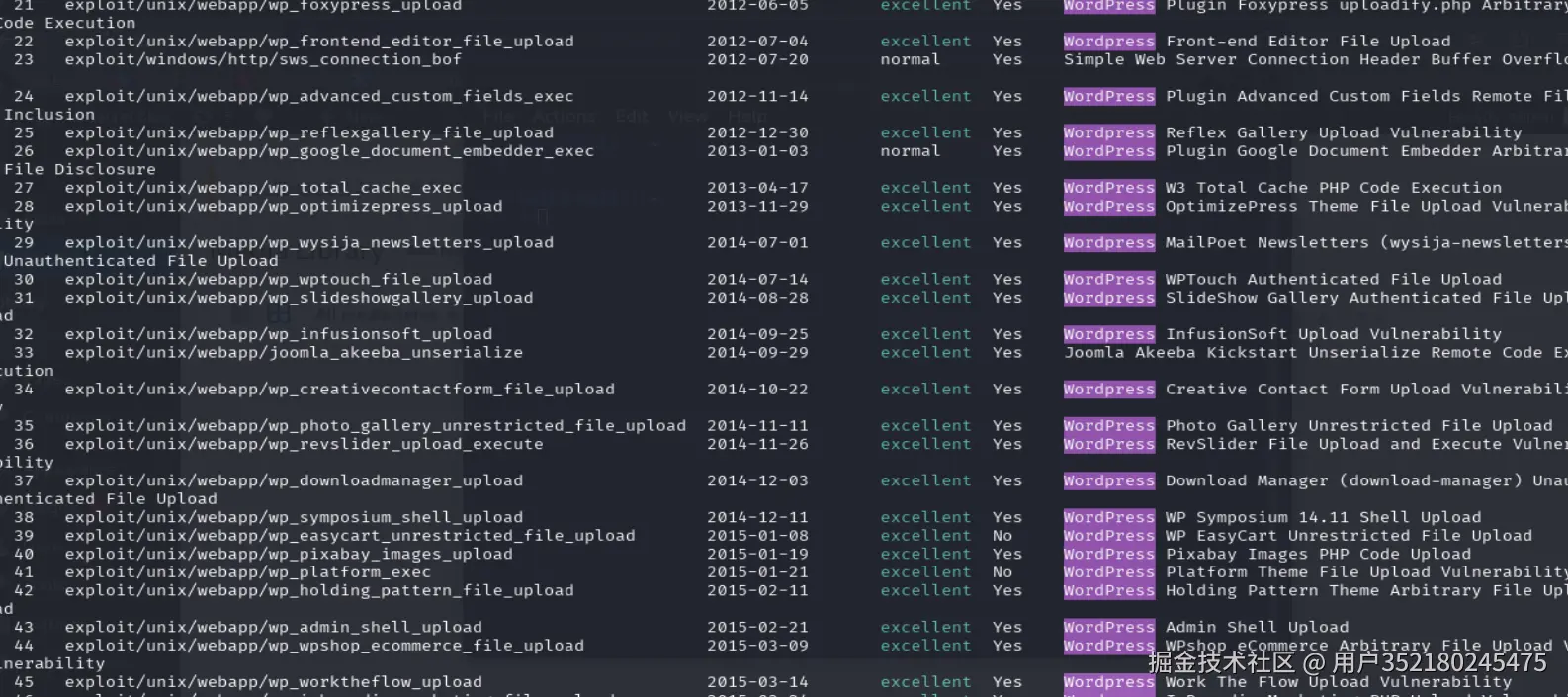Click description 'Admin Shell Upload'

tap(1258, 627)
